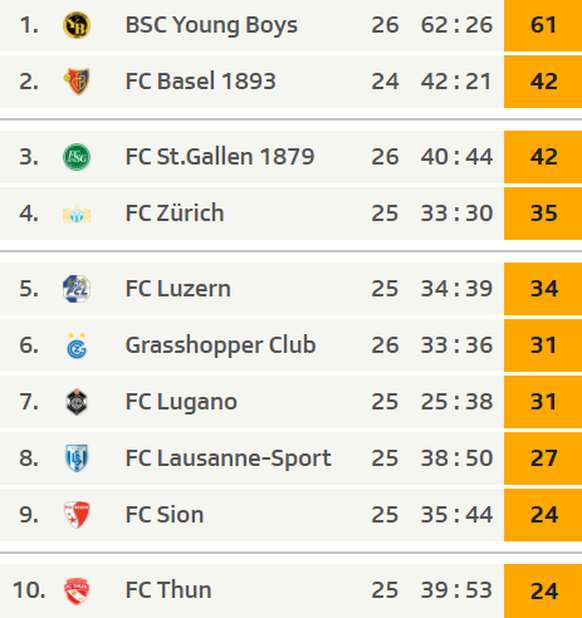Open the FC Thun club logo
Viewport: 582px width, 618px height.
click(77, 591)
